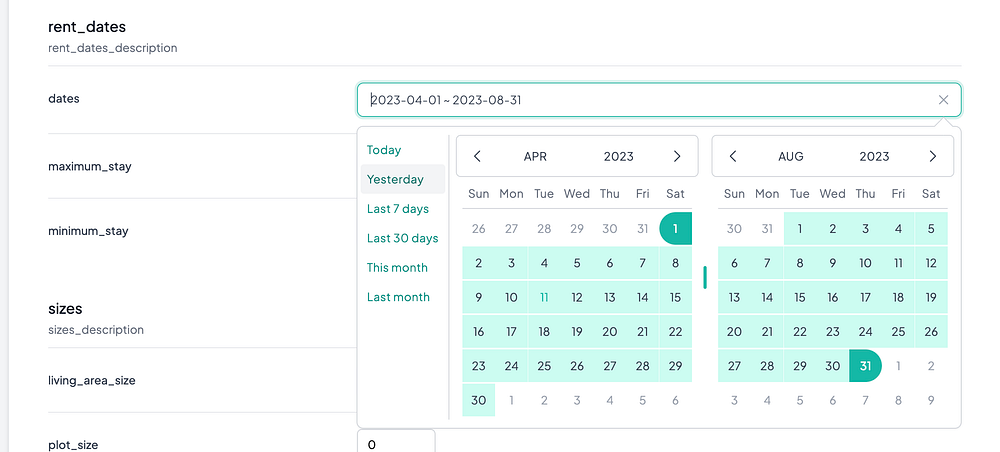1000x452 pixels.
Task: Open the 2023 year selector beside AUG
Action: point(874,156)
